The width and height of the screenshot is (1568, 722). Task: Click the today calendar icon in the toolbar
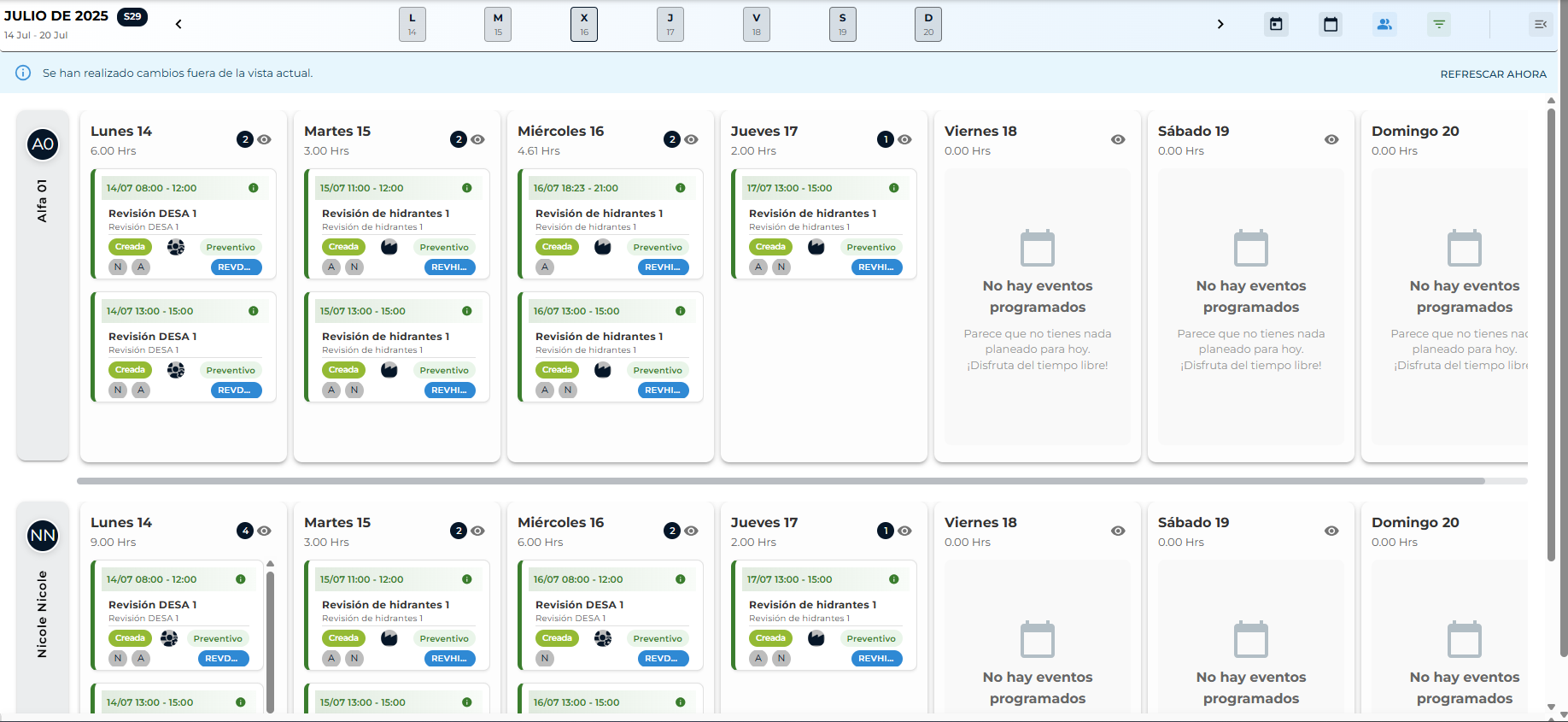[1276, 24]
